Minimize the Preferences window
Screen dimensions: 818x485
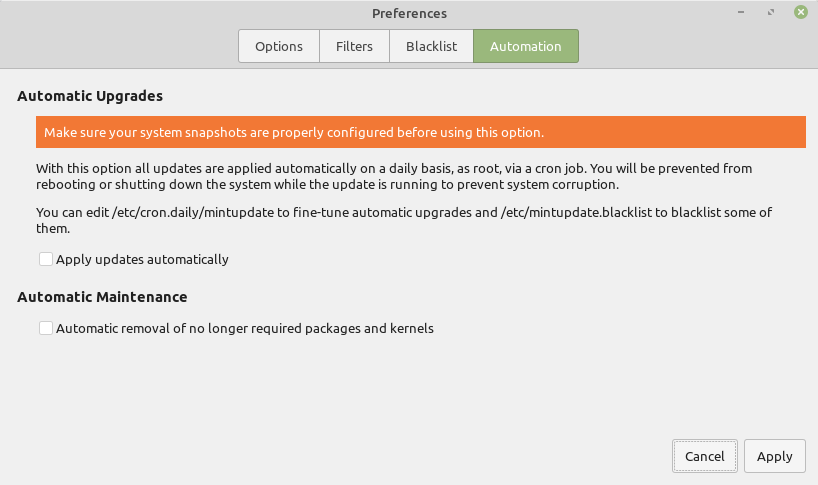[x=741, y=12]
